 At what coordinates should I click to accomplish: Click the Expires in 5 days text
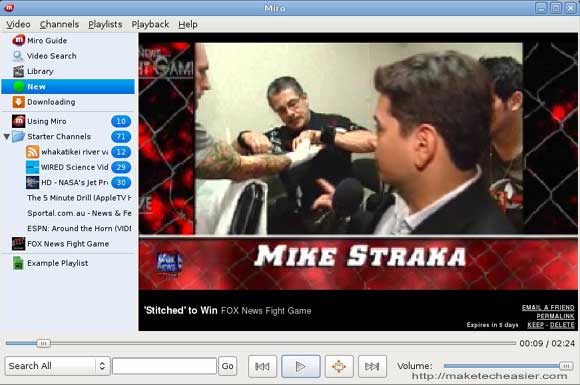(x=492, y=325)
